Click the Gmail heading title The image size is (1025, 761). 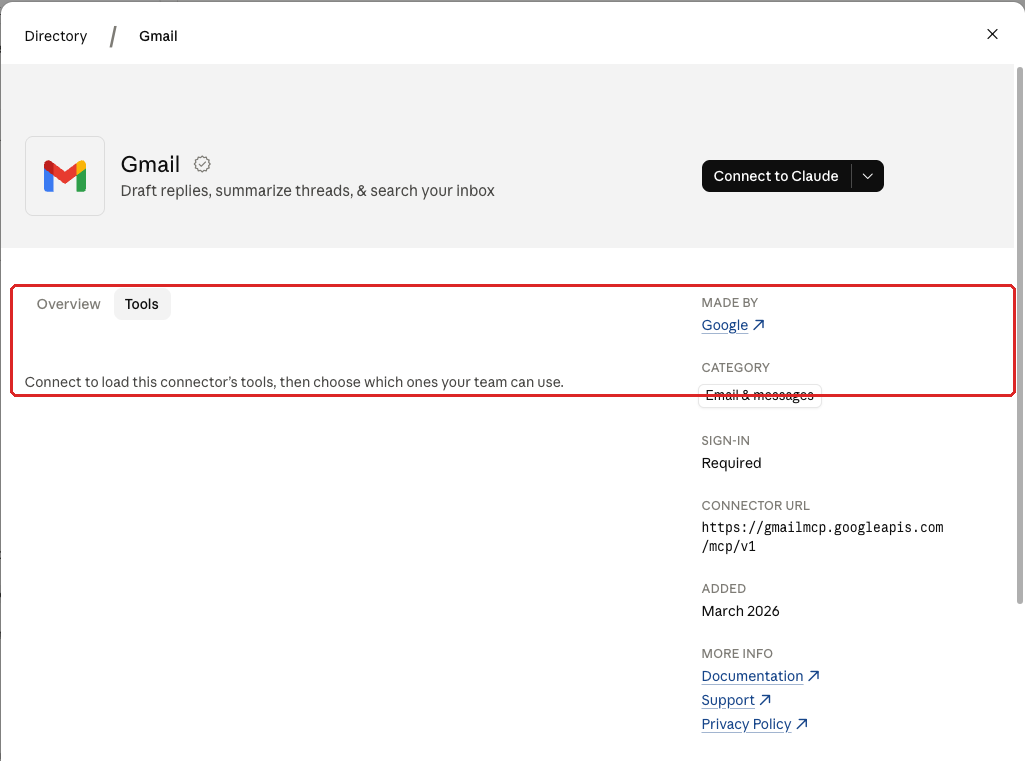click(150, 164)
